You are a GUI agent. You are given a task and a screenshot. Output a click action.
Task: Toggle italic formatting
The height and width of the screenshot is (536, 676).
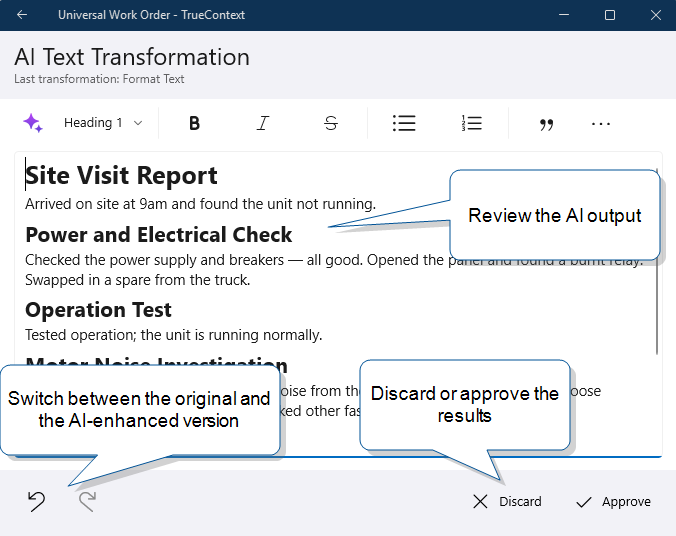click(263, 123)
